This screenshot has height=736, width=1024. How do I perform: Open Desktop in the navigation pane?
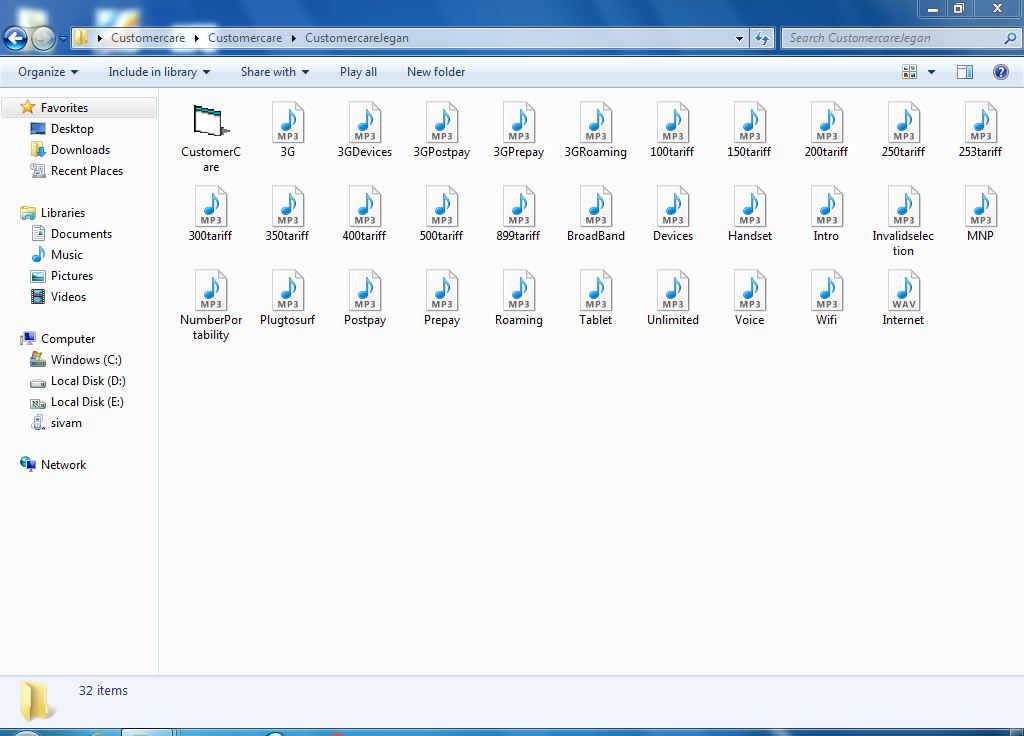click(72, 129)
